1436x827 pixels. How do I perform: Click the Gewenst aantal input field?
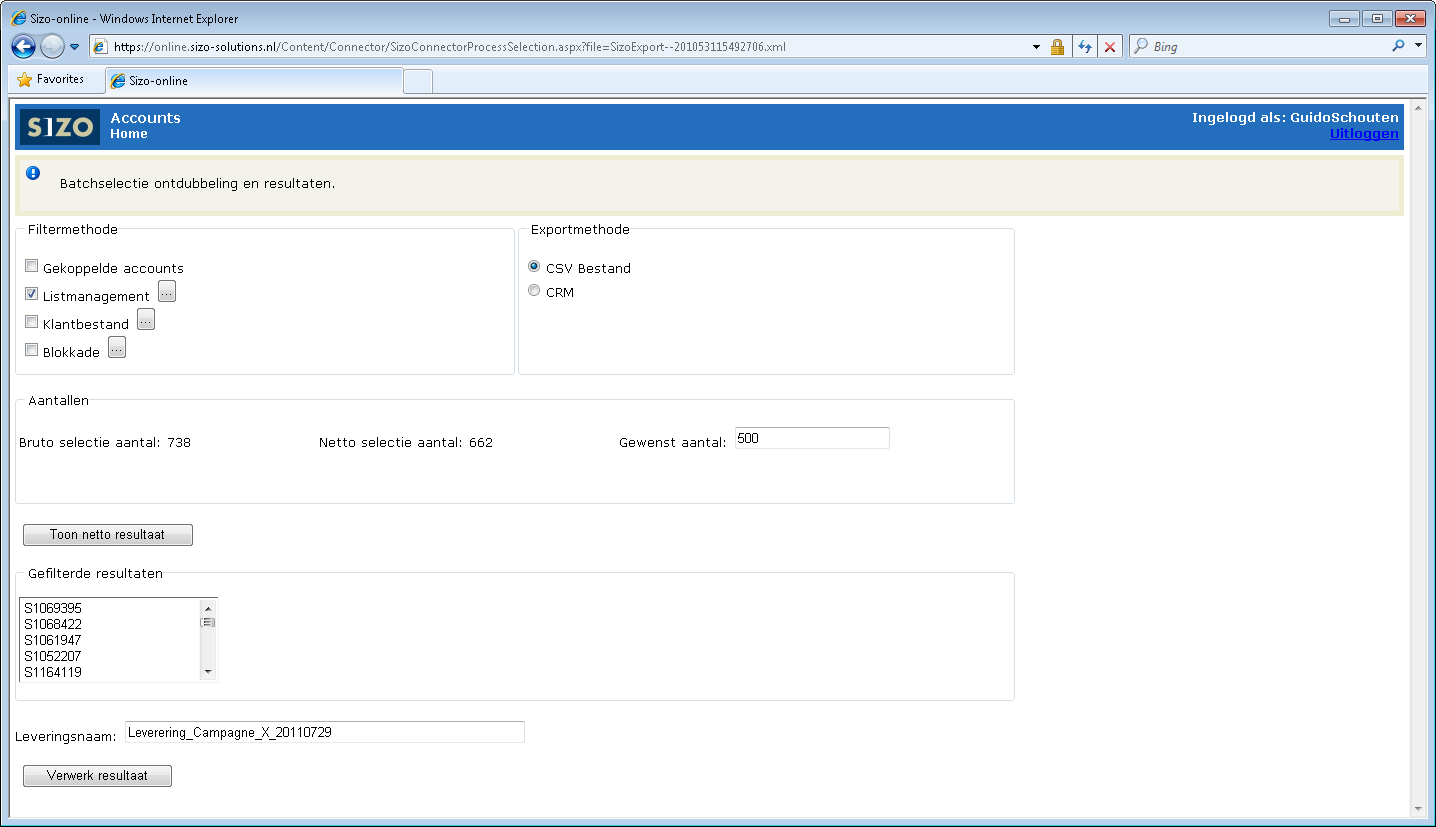pos(812,438)
